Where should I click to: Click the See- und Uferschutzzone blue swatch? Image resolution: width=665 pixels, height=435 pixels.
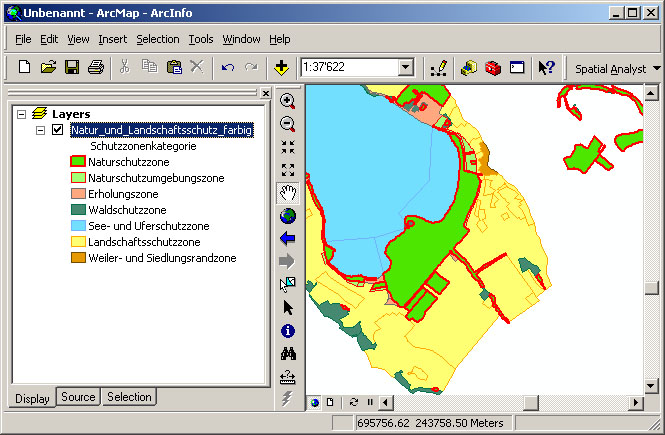[77, 226]
